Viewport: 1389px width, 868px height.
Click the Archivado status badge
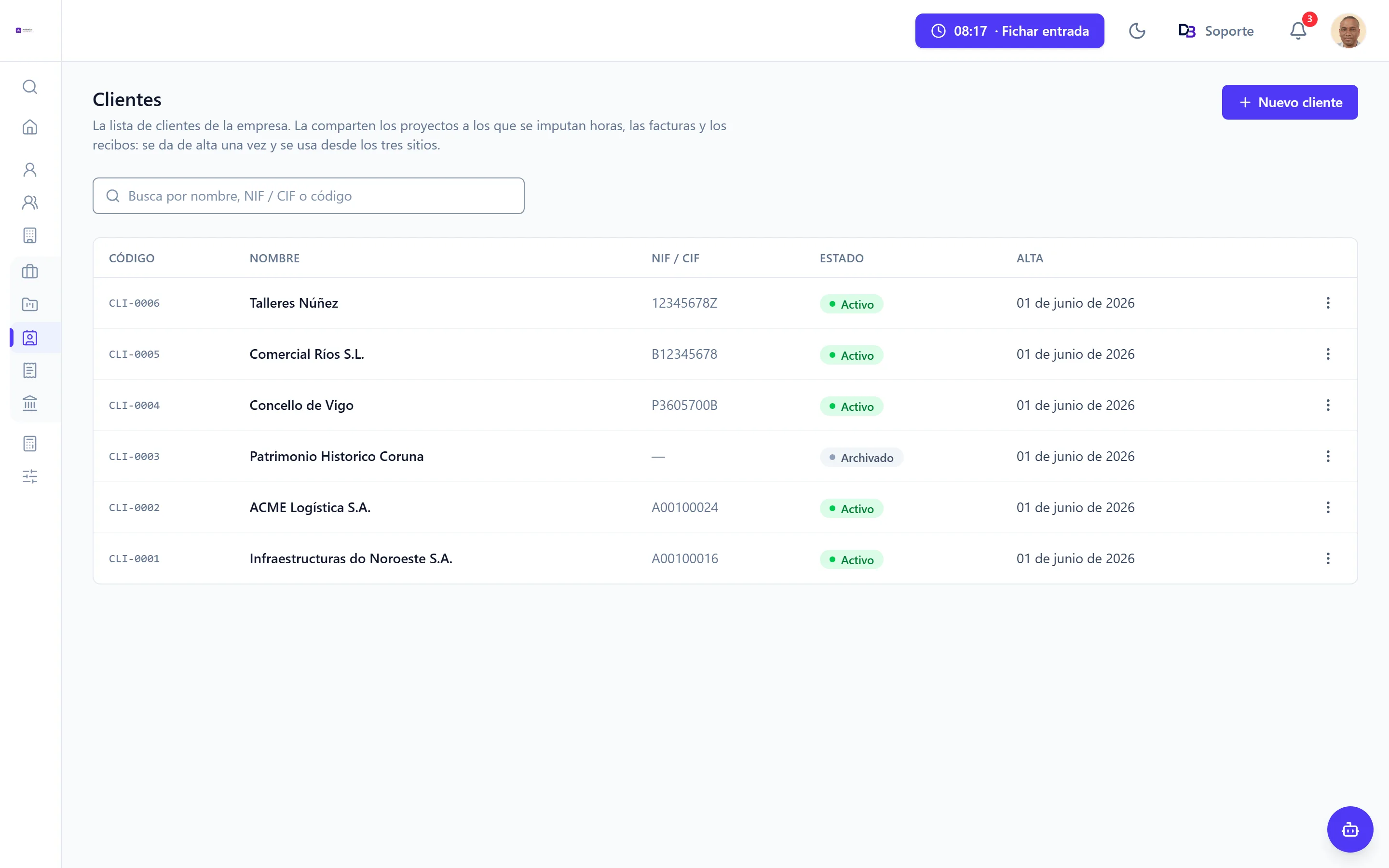click(x=861, y=458)
